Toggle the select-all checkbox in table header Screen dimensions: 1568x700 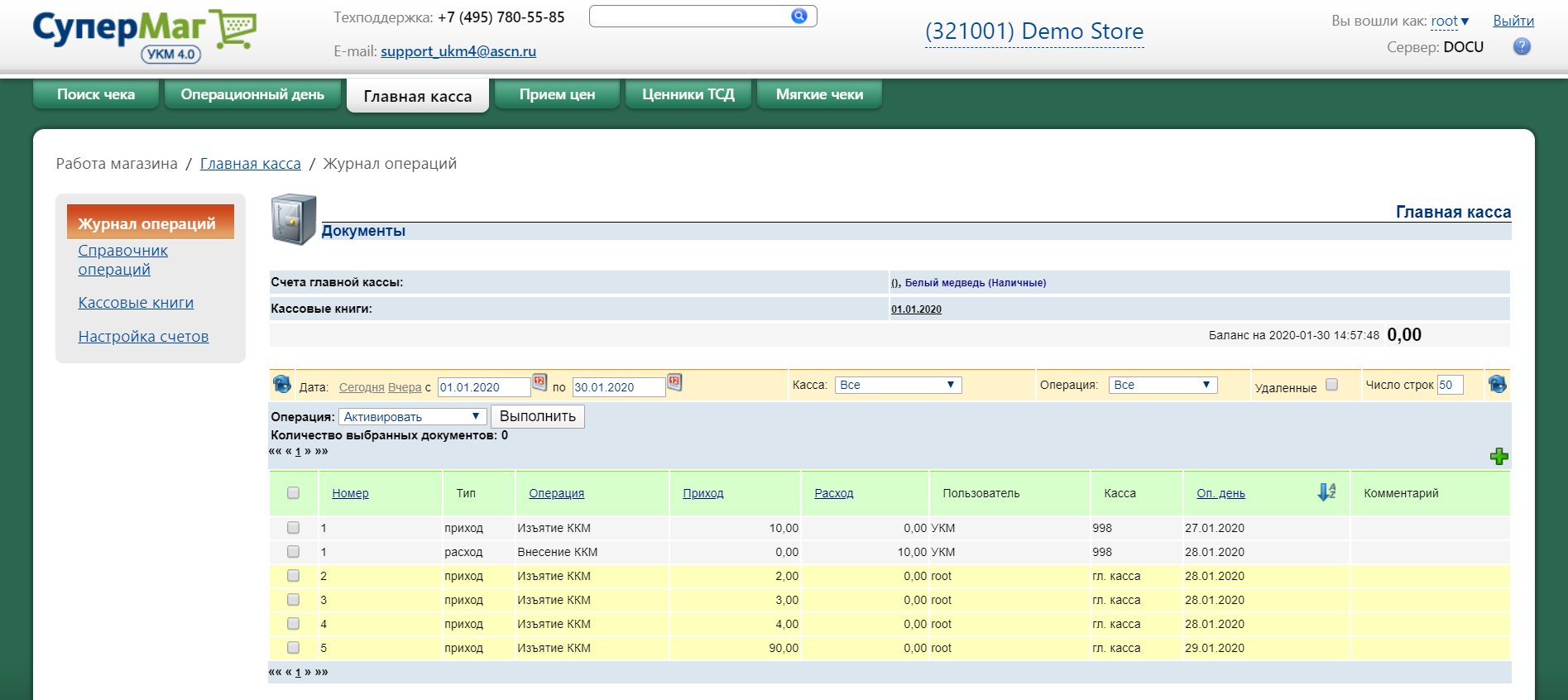(293, 492)
